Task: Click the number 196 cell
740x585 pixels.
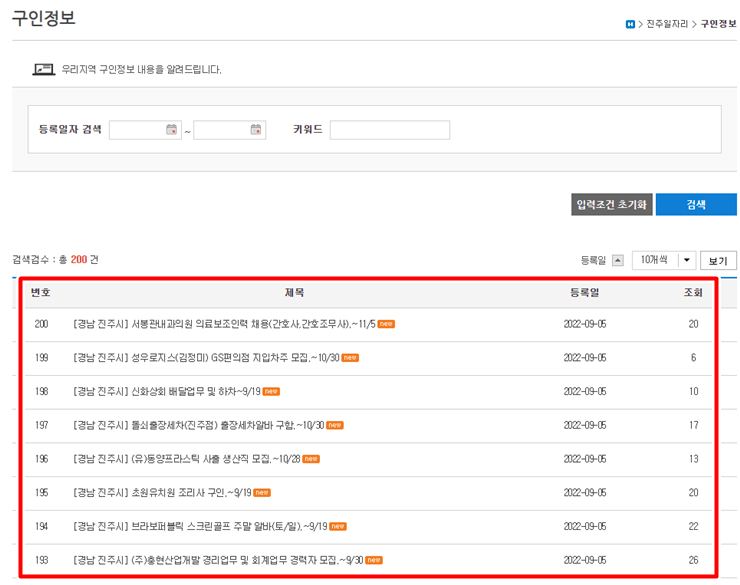Action: pos(42,459)
